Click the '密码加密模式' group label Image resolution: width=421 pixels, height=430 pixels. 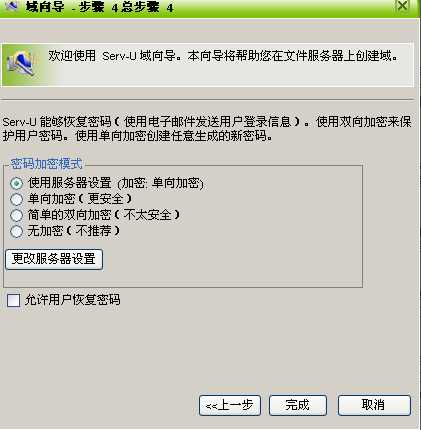(x=46, y=164)
